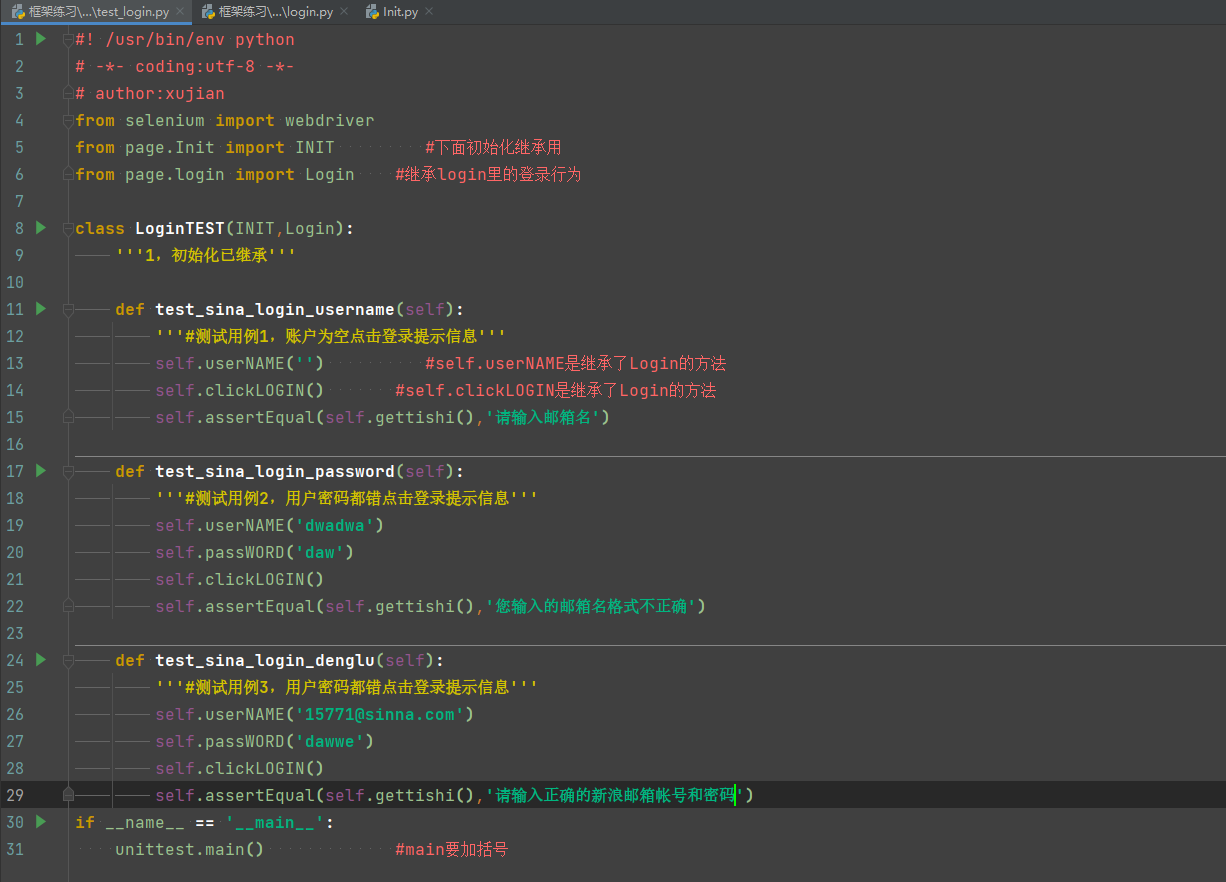Click the fold end marker at line 22
The height and width of the screenshot is (882, 1226).
(x=68, y=605)
